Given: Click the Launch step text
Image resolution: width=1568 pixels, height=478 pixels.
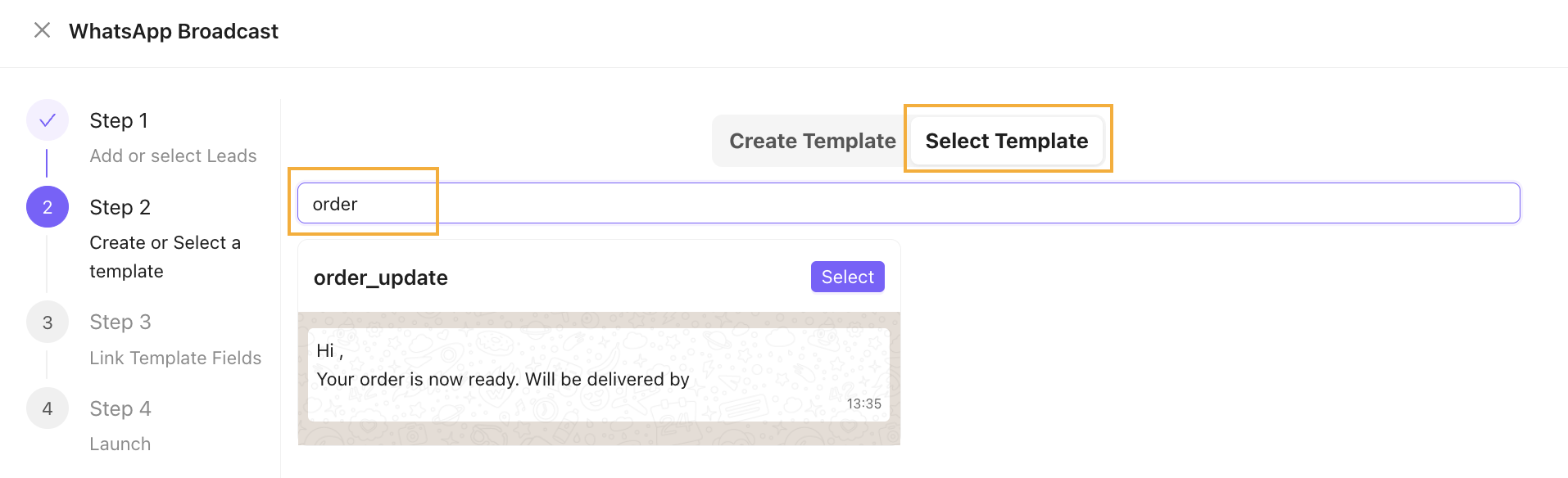Looking at the screenshot, I should point(120,444).
